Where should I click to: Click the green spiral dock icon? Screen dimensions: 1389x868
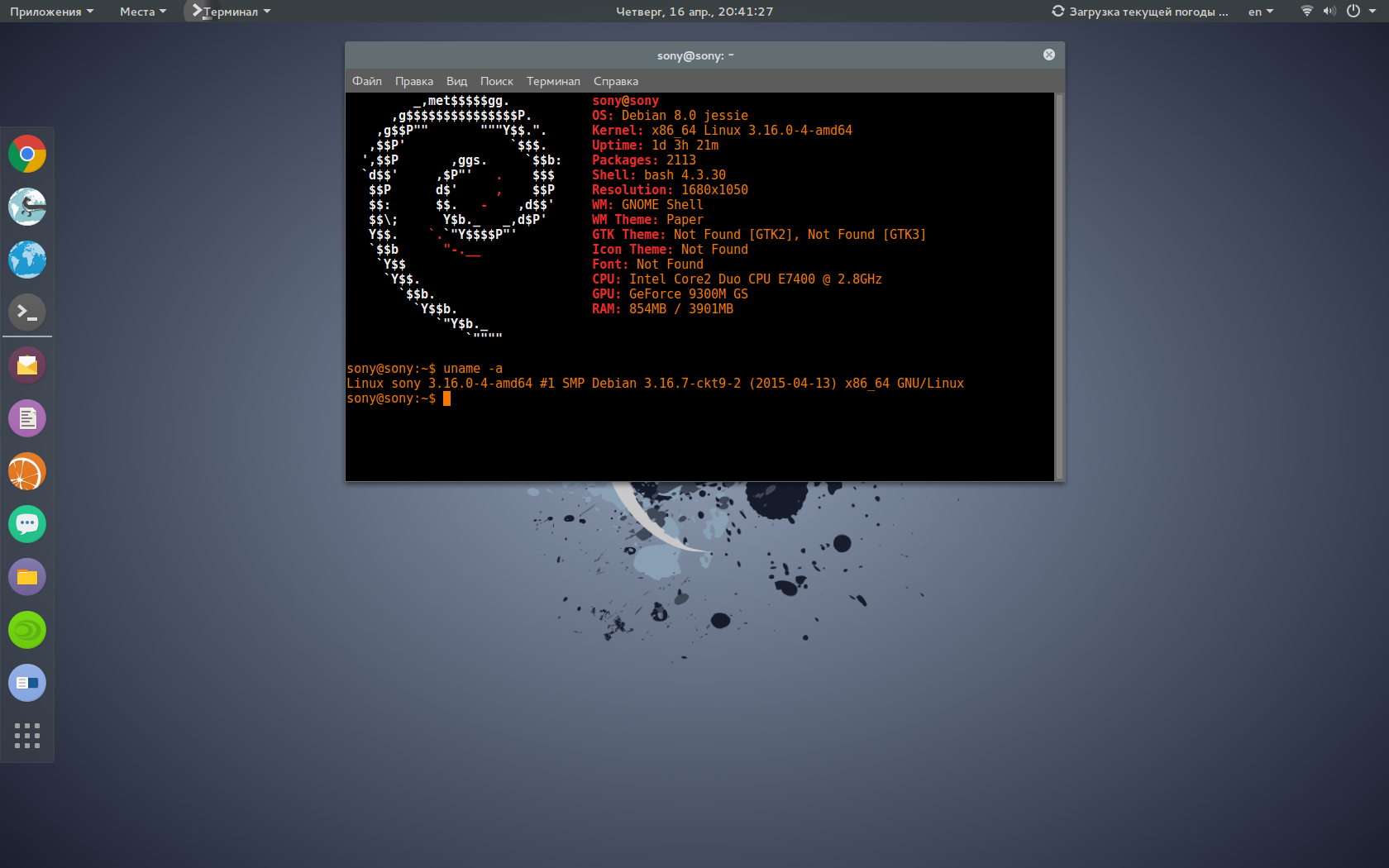27,630
